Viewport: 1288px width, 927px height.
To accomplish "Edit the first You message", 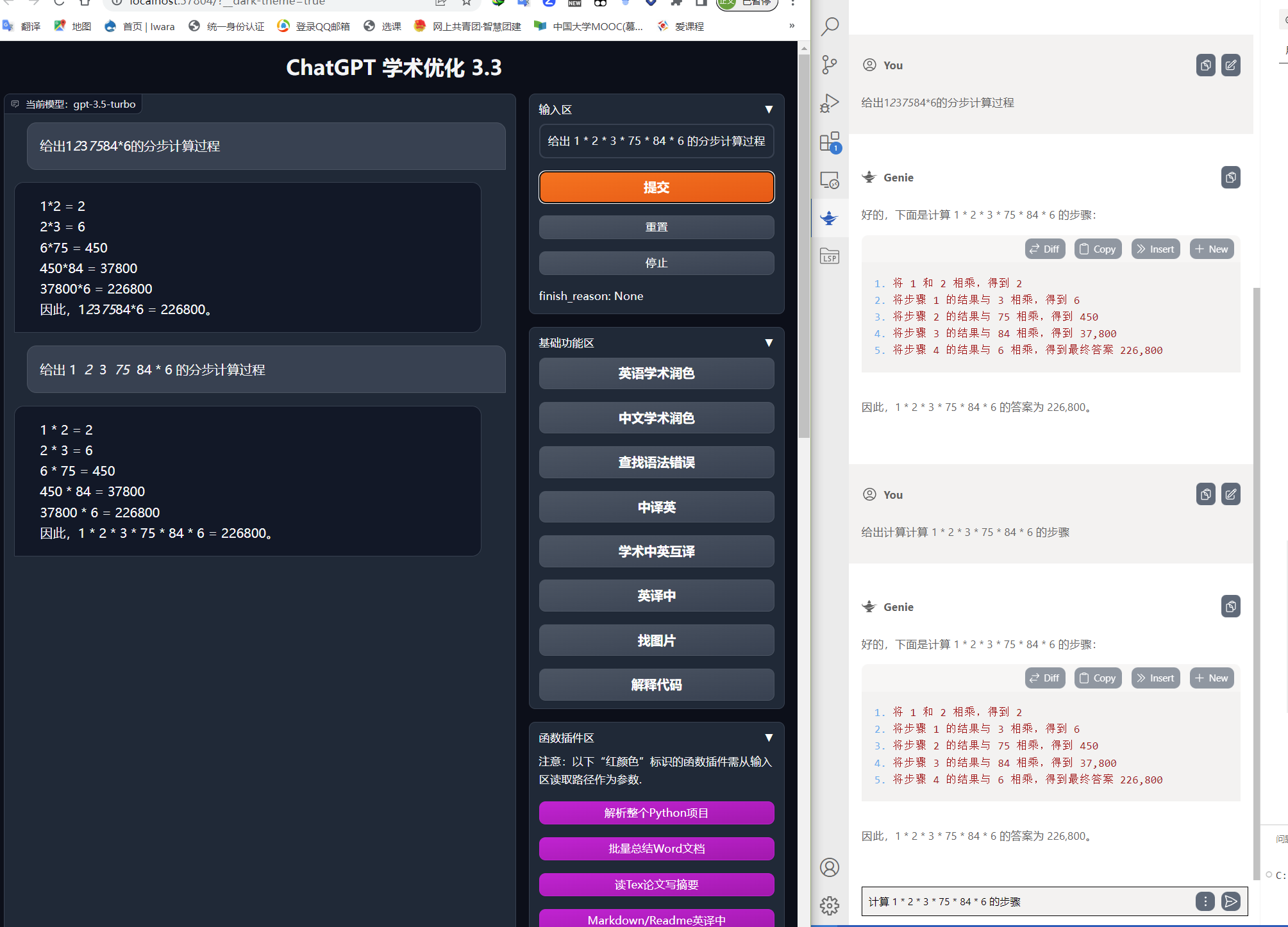I will pos(1230,65).
